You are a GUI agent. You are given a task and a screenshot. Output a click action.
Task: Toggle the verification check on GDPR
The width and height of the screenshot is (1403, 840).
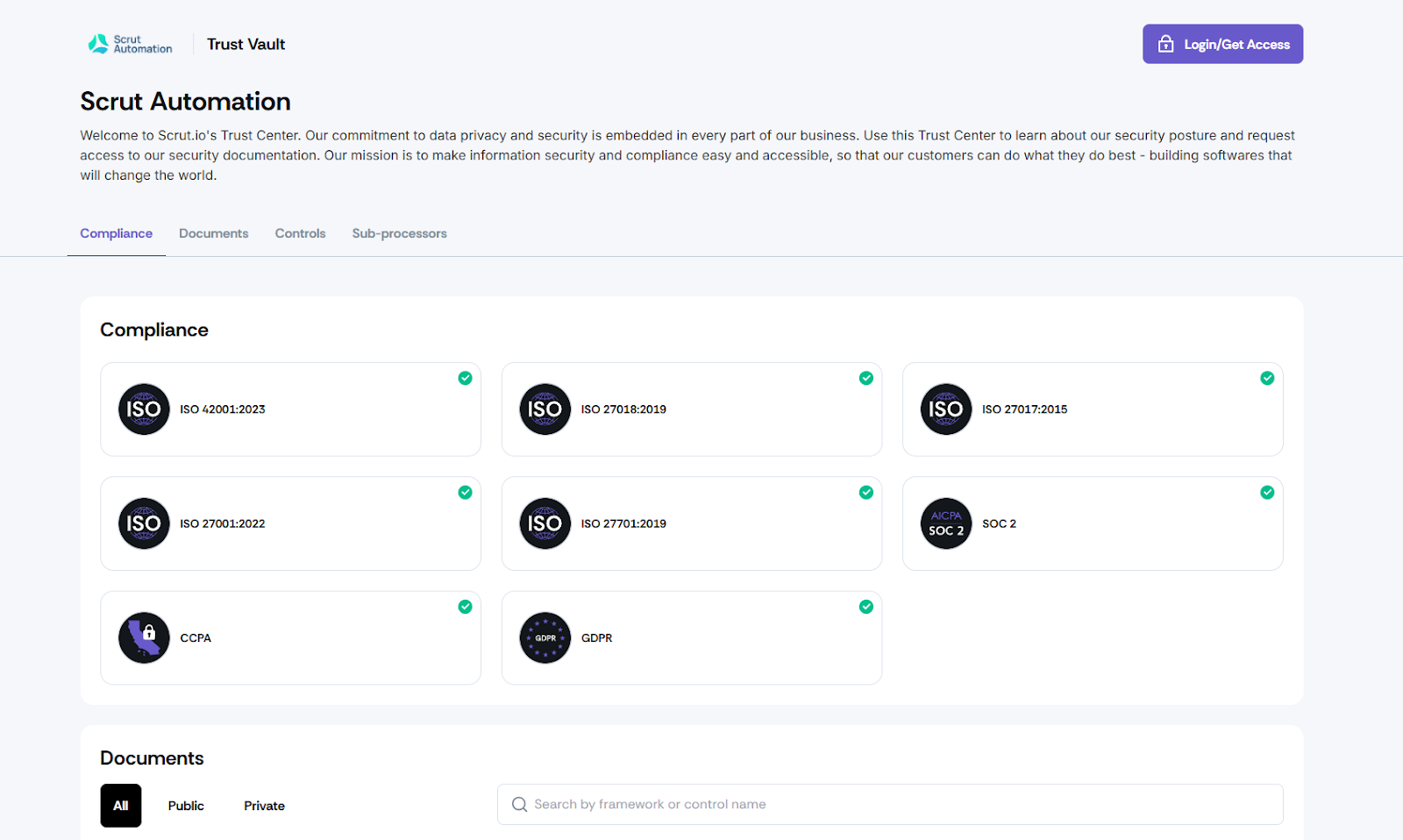click(x=865, y=606)
